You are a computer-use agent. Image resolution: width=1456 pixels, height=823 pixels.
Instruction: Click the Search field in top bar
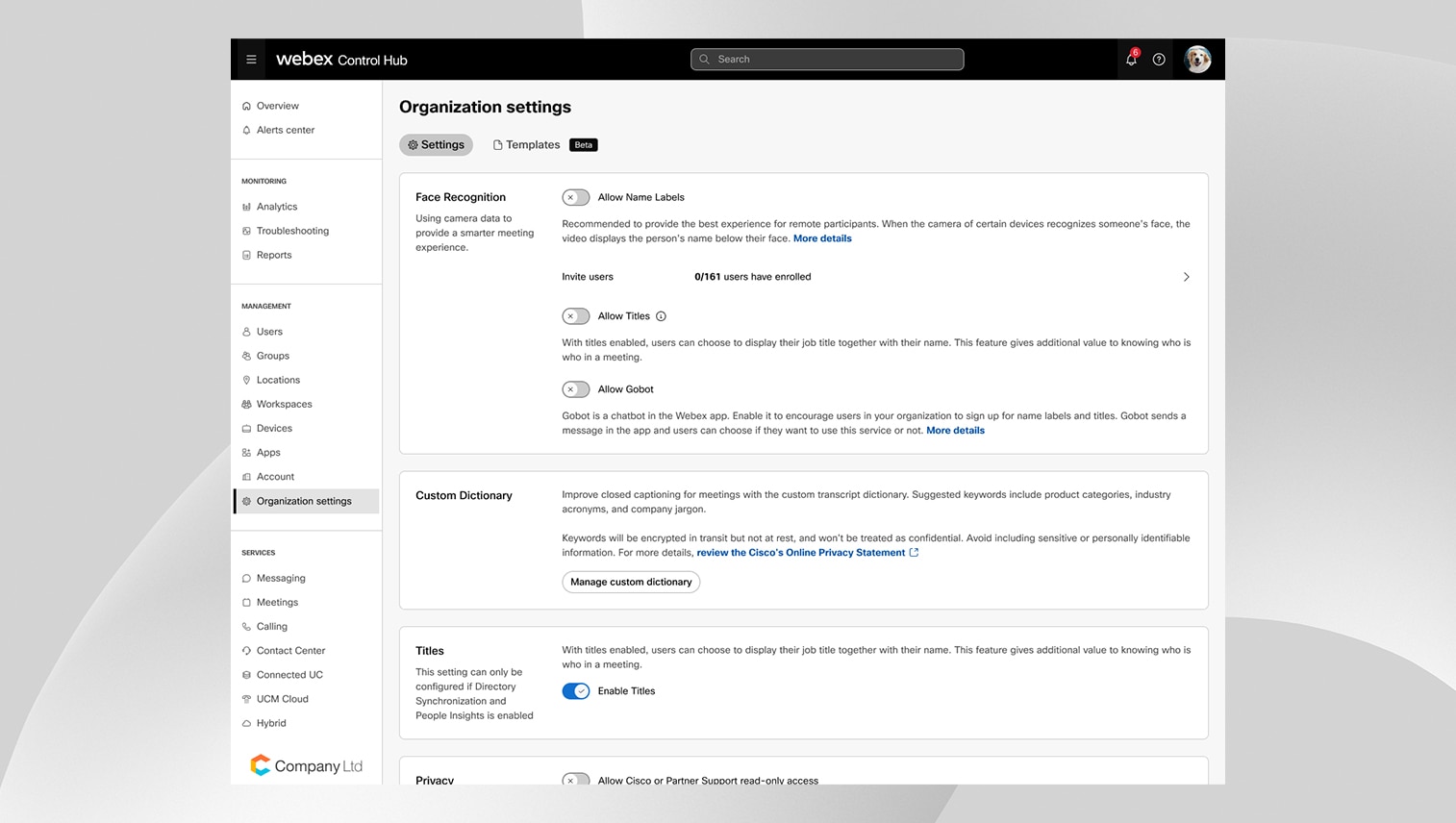(x=827, y=60)
